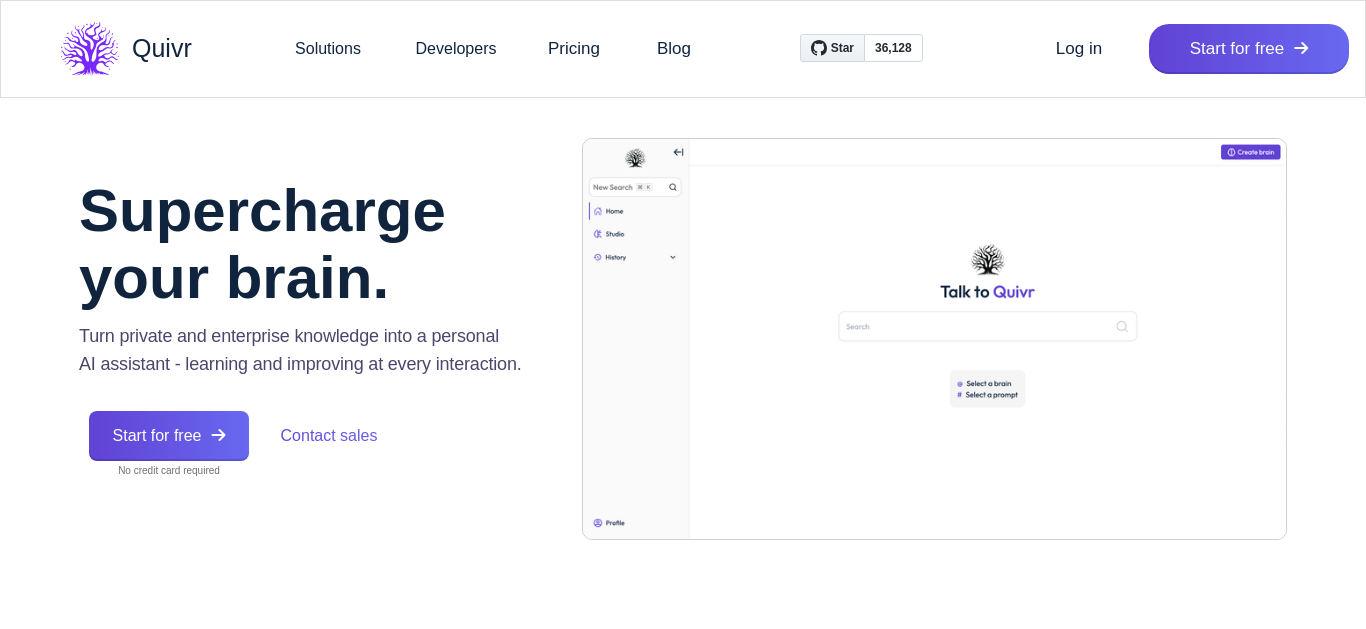Click the Profile item in preview sidebar
This screenshot has height=629, width=1366.
(x=609, y=523)
